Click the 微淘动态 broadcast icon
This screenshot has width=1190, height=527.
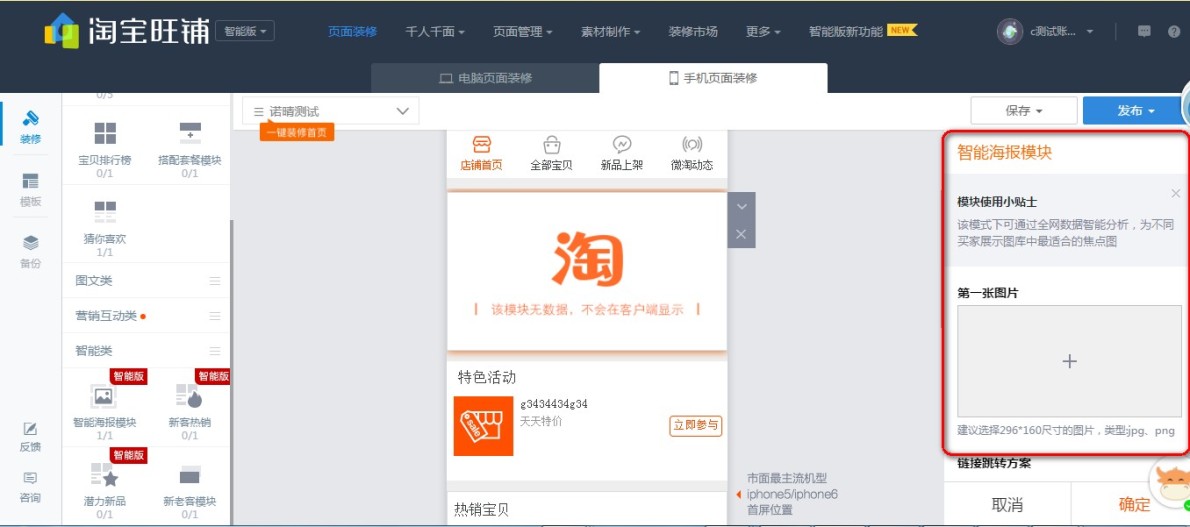tap(692, 146)
